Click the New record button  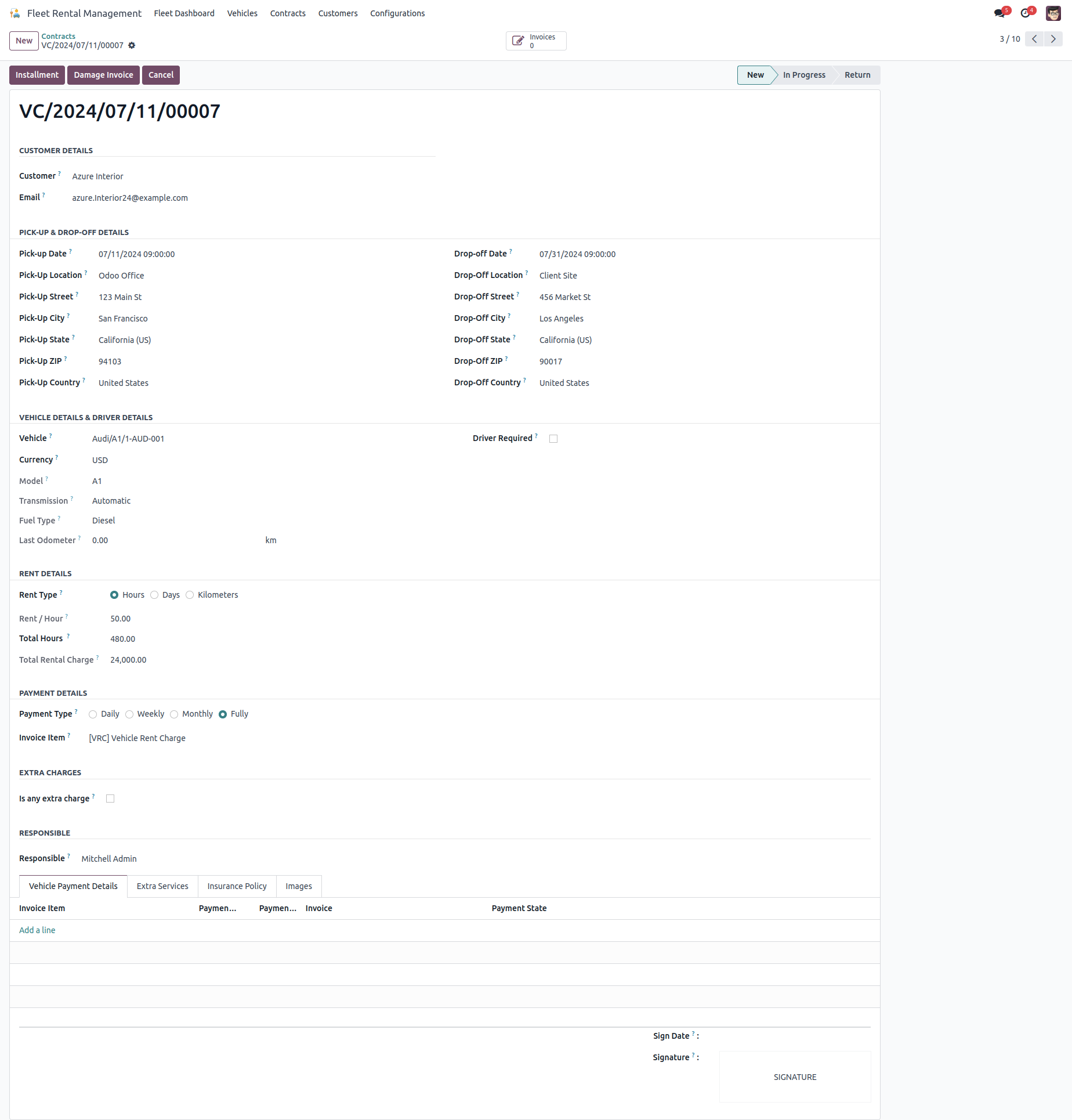pyautogui.click(x=24, y=41)
